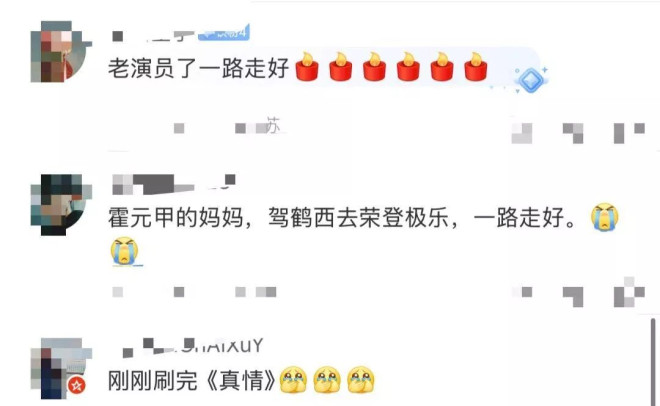Click the last red candle emoji
Viewport: 660px width, 406px height.
tap(476, 67)
